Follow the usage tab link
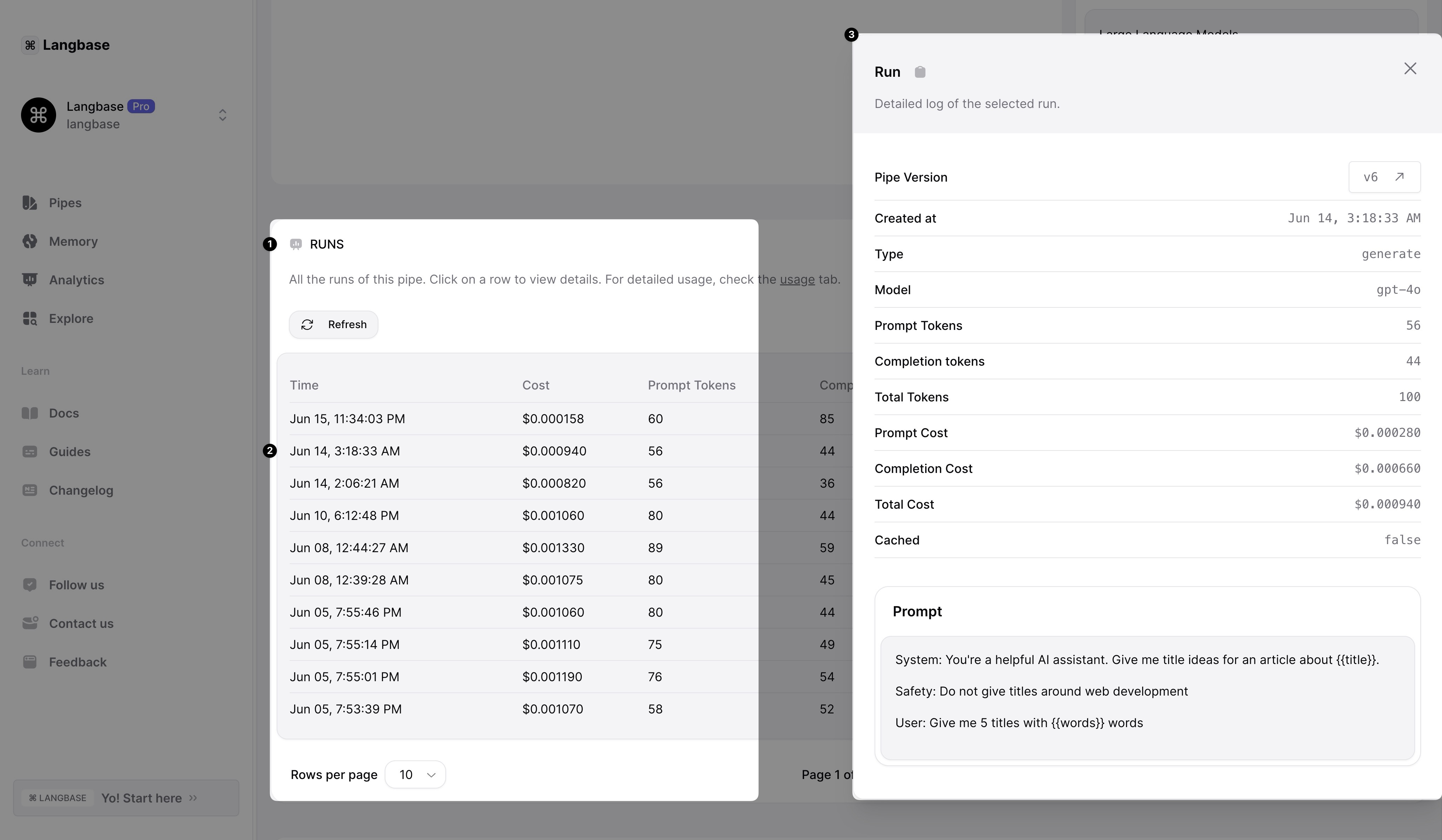1442x840 pixels. point(796,280)
